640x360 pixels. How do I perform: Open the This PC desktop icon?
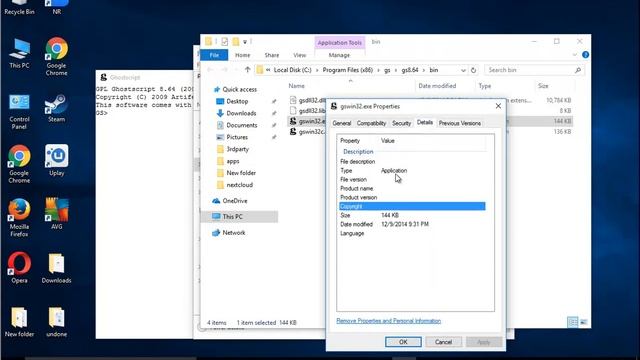[x=19, y=53]
